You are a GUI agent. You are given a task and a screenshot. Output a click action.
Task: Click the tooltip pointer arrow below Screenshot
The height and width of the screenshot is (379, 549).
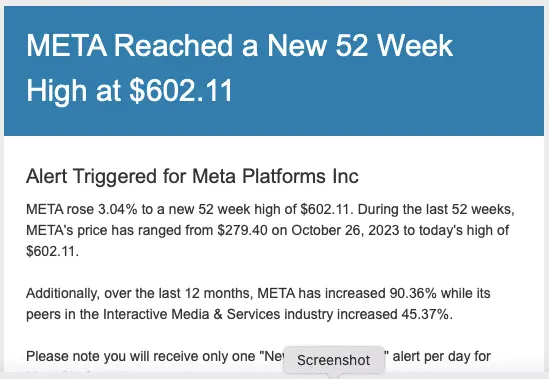click(x=334, y=376)
